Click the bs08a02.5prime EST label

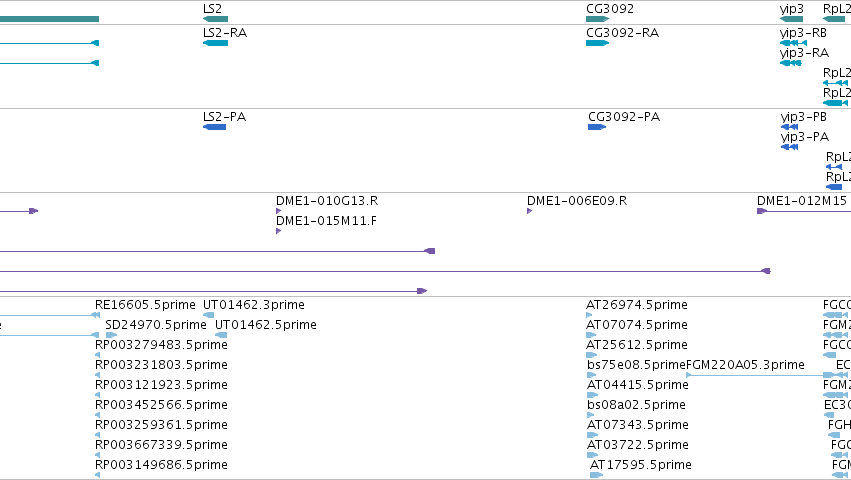coord(636,405)
